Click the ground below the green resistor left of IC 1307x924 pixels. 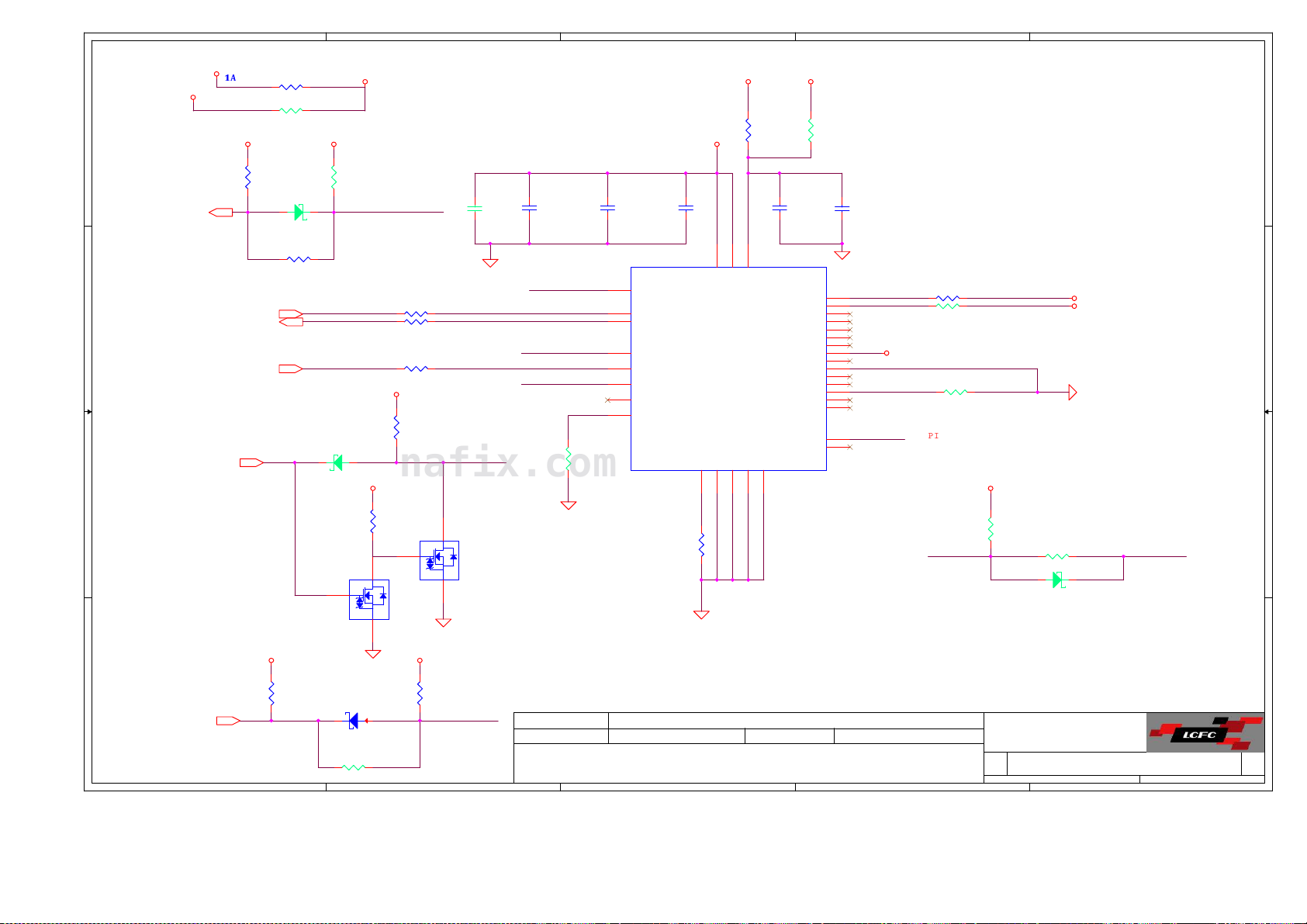(569, 505)
